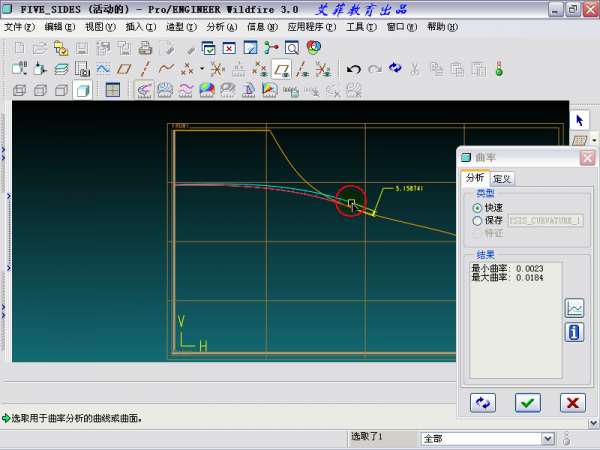Screen dimensions: 600x450
Task: Click the coordinate system tool icon
Action: tap(217, 69)
